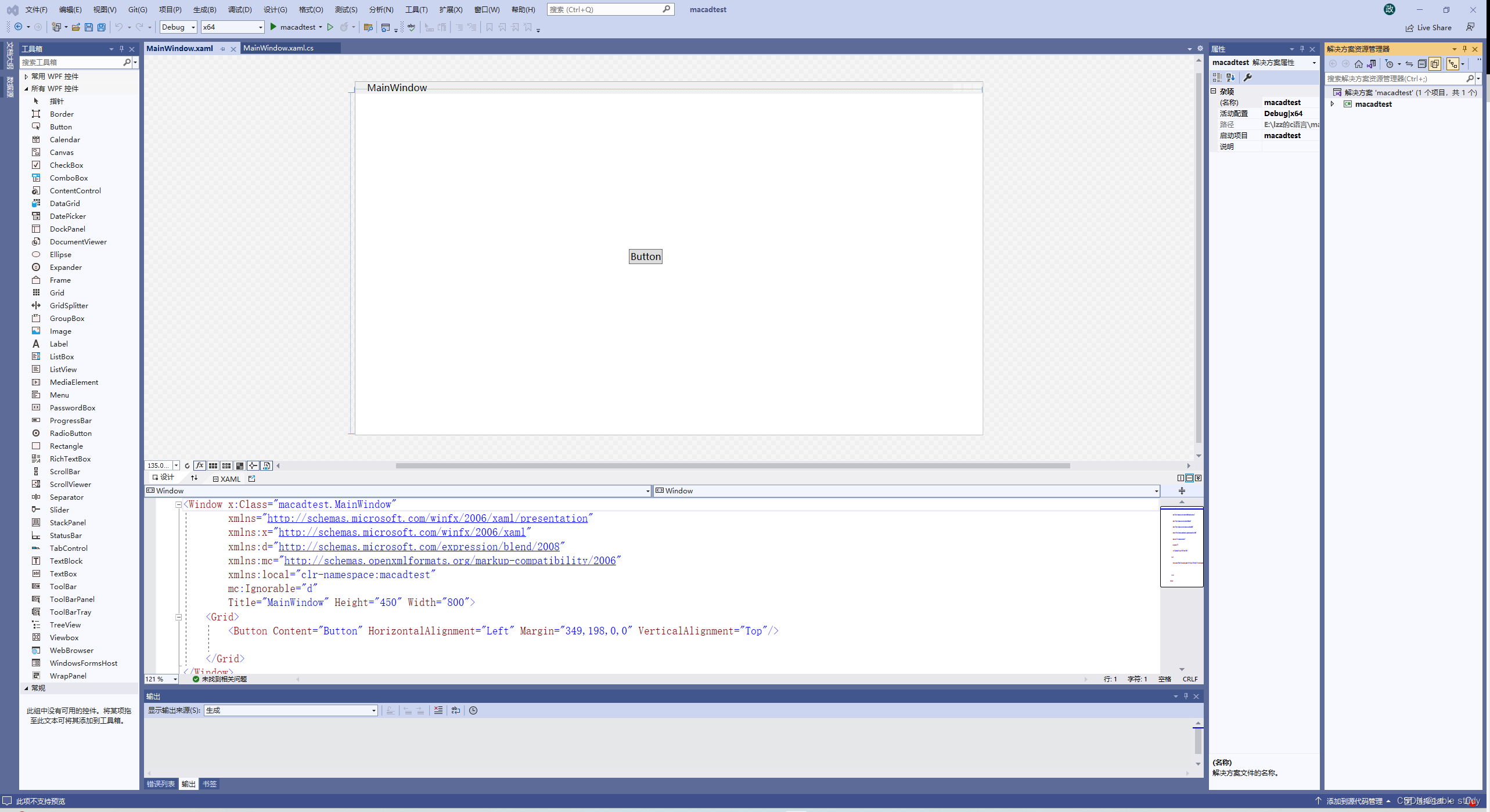The height and width of the screenshot is (812, 1490).
Task: Open the right Window member dropdown
Action: tap(906, 490)
